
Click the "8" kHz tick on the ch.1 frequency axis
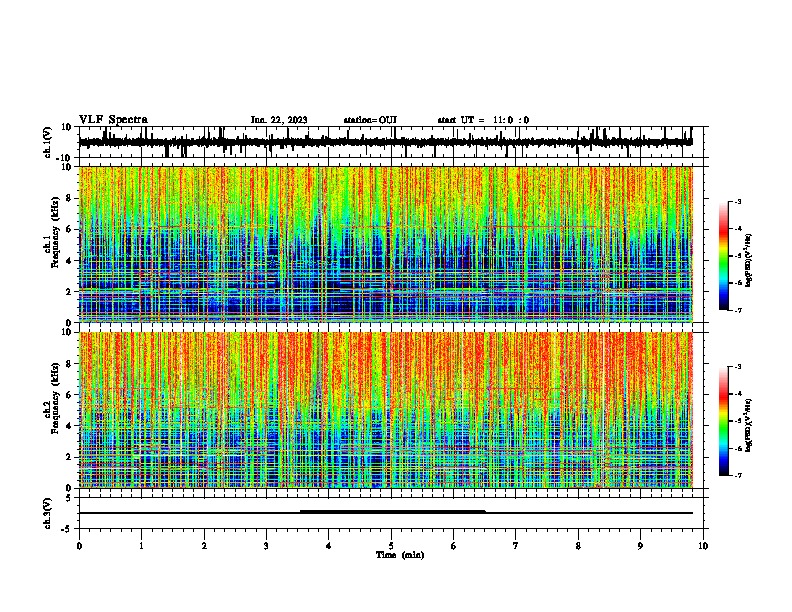coord(69,198)
